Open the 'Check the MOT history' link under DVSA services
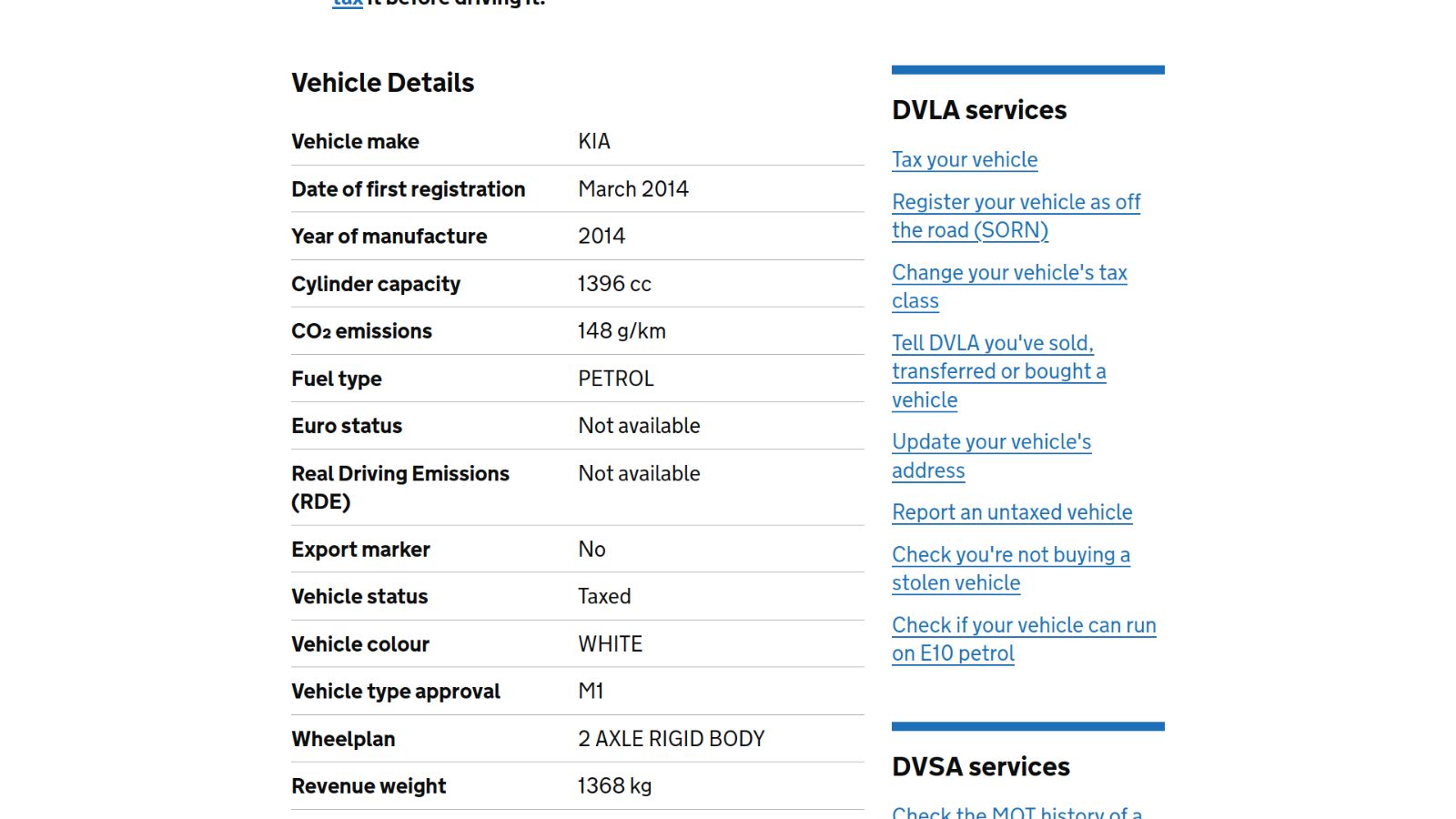This screenshot has width=1456, height=819. click(1016, 812)
